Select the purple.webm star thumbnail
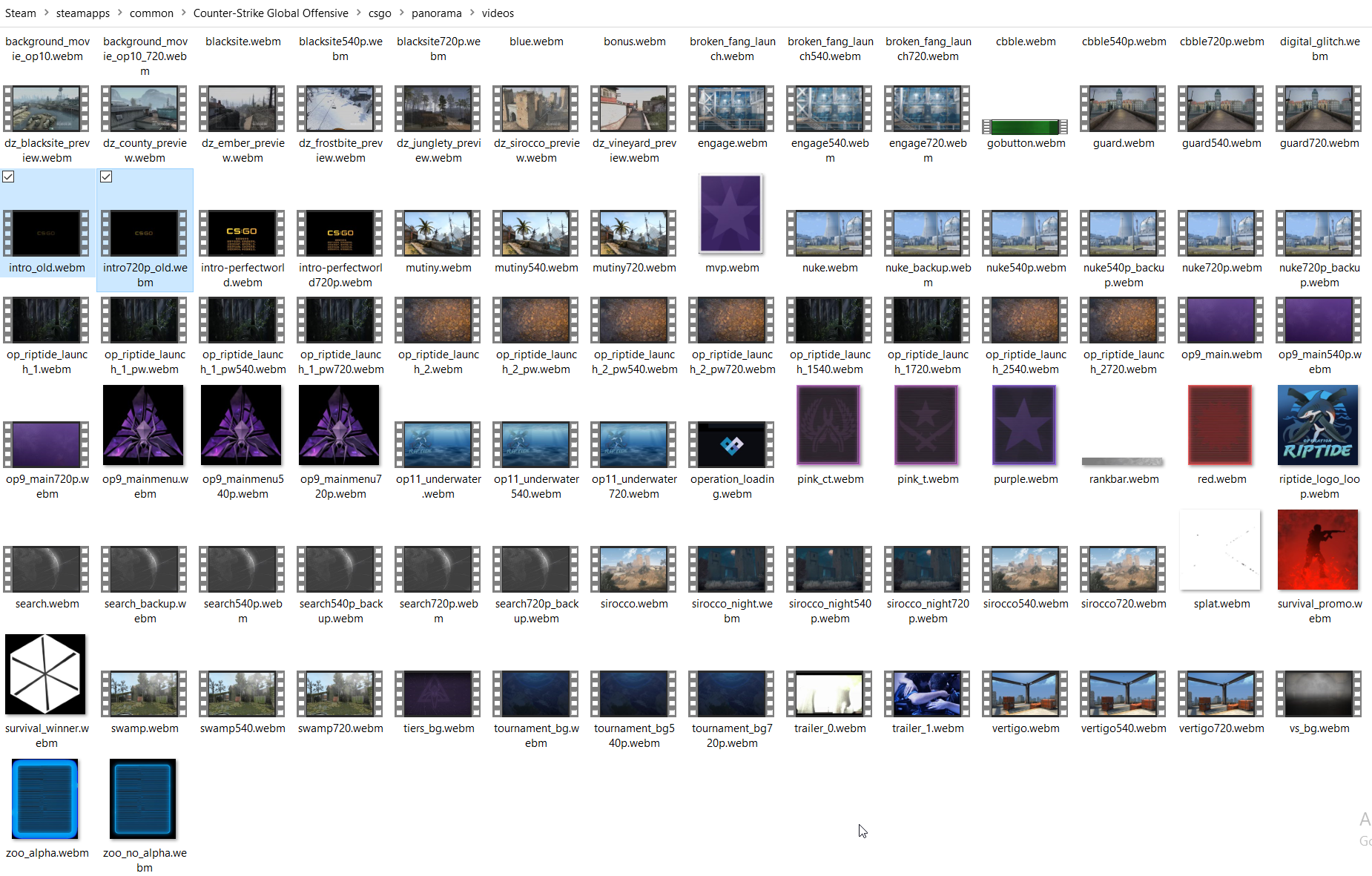Image resolution: width=1372 pixels, height=876 pixels. 1024,425
